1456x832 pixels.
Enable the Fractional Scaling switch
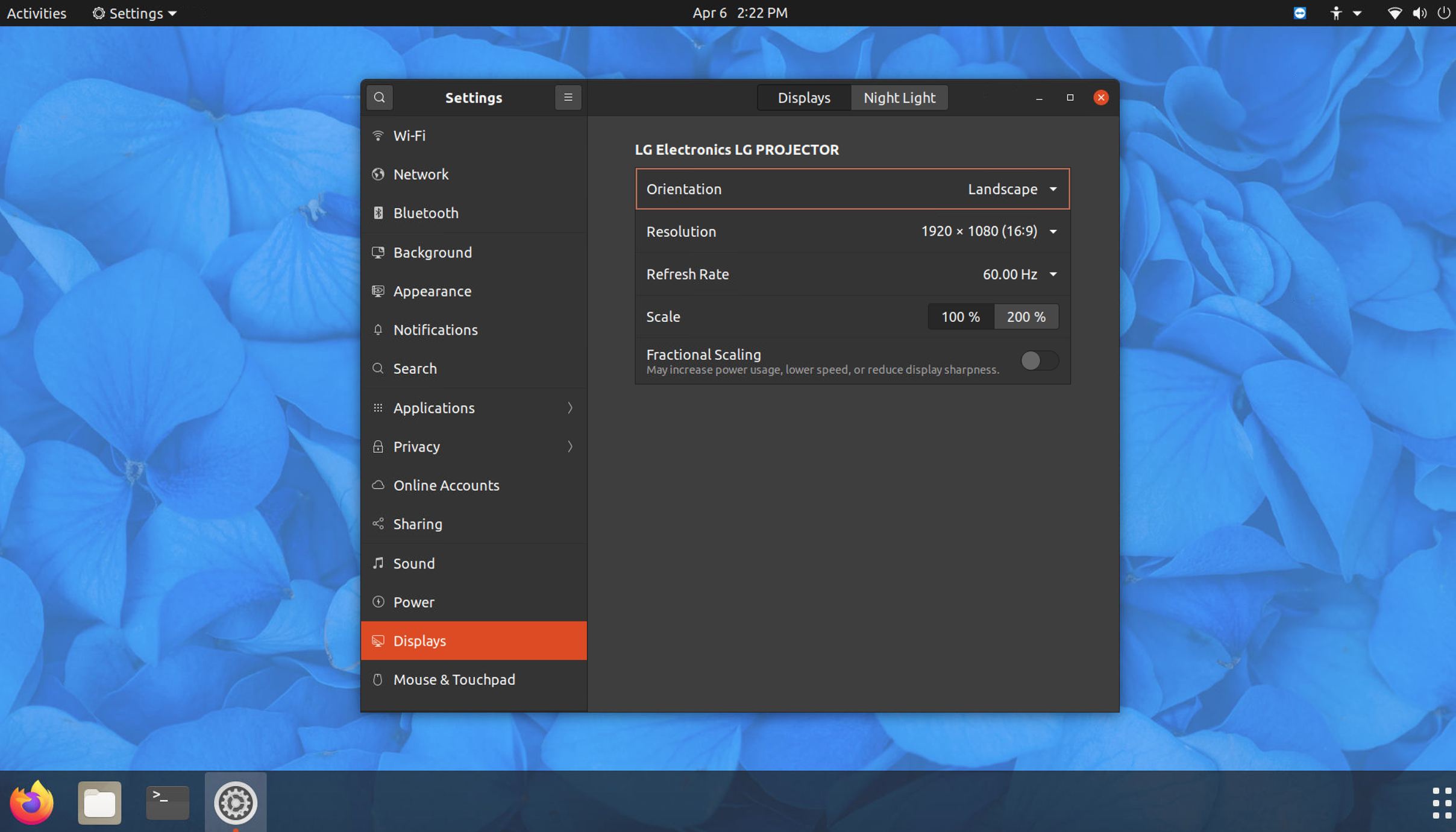1039,361
